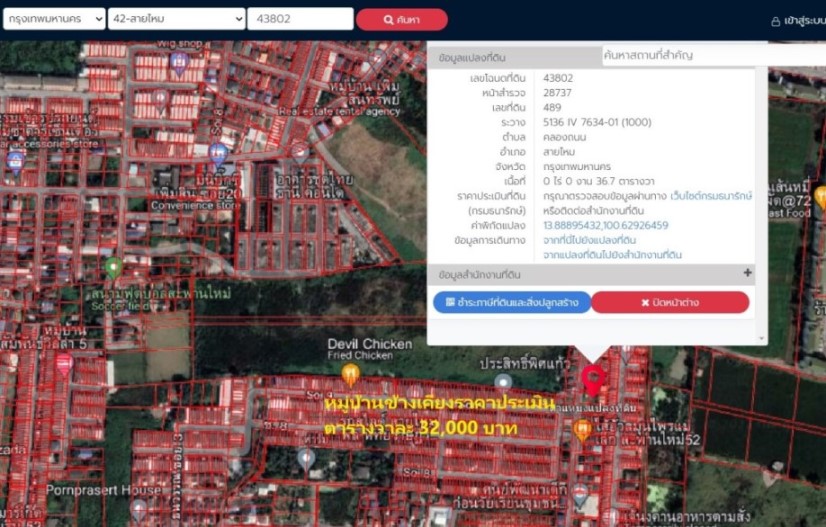Click the blue ชำระภาษีที่ดินและสิ่งปลูกสร้าง button
826x527 pixels.
coord(512,302)
